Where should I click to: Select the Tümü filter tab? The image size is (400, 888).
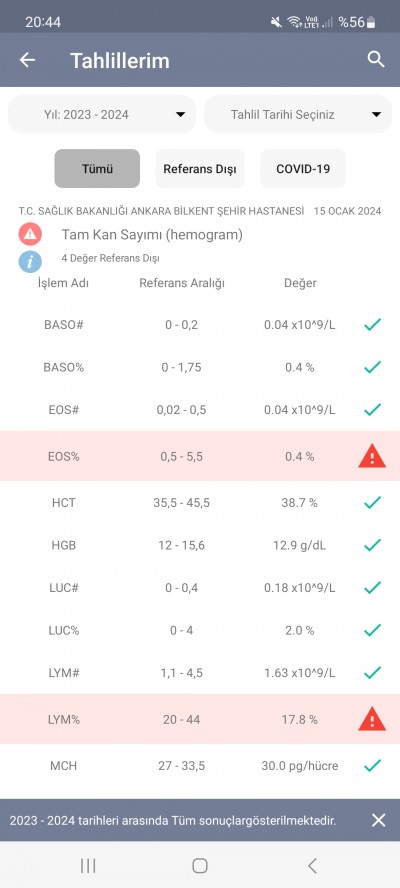(x=97, y=169)
